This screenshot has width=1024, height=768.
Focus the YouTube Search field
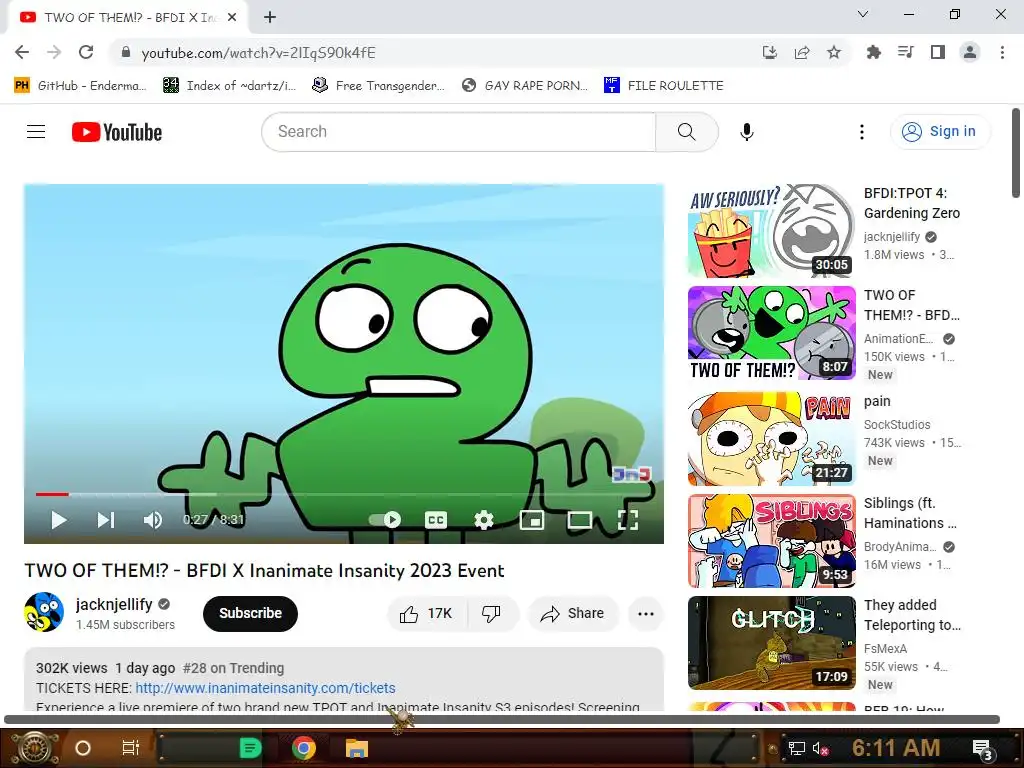[458, 132]
